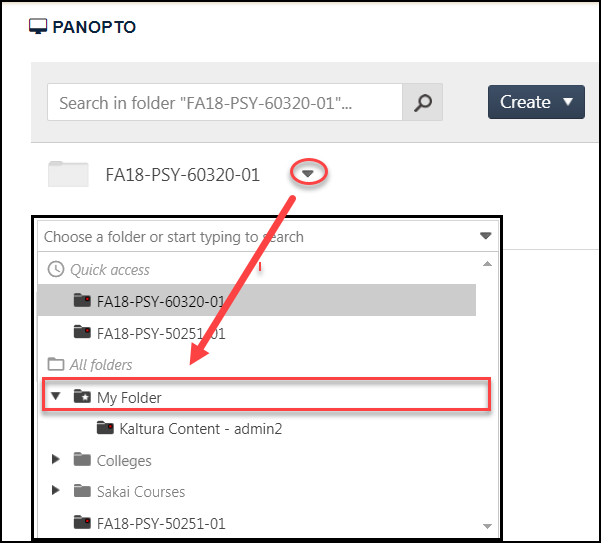Screen dimensions: 601x543
Task: Click the My Folder star folder icon
Action: (82, 397)
